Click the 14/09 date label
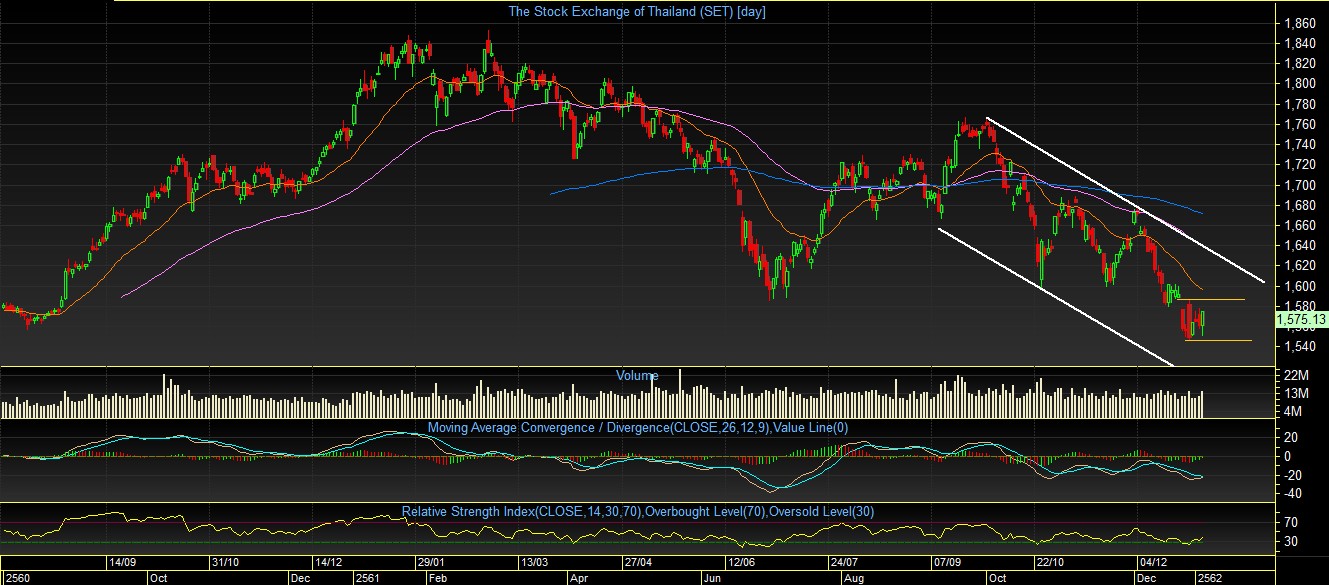Image resolution: width=1329 pixels, height=585 pixels. [x=122, y=562]
